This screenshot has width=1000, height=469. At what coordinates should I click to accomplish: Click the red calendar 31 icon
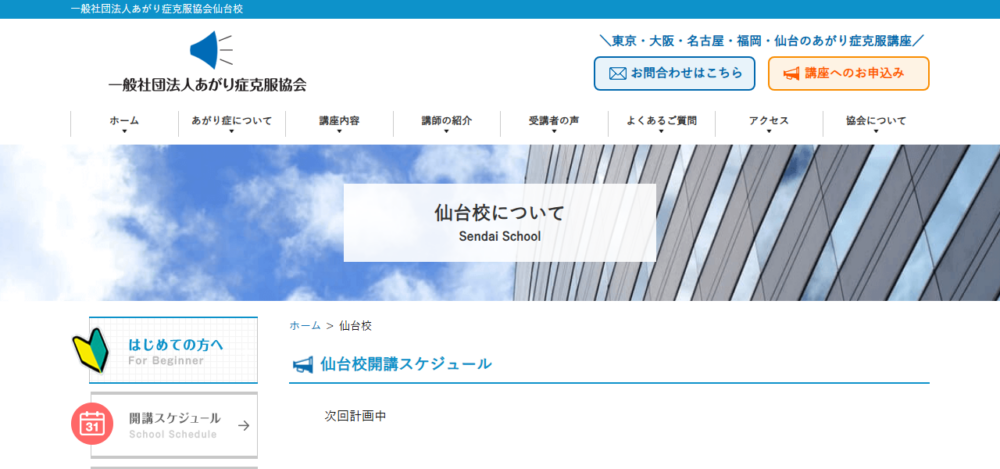92,424
